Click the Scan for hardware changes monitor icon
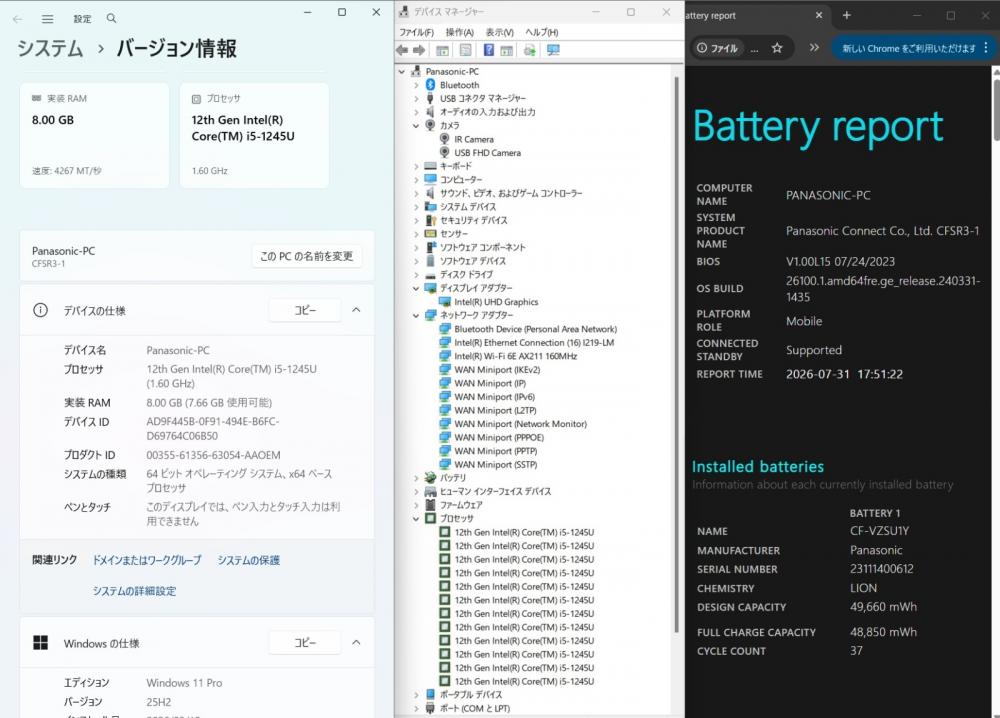This screenshot has width=1000, height=718. (x=553, y=50)
